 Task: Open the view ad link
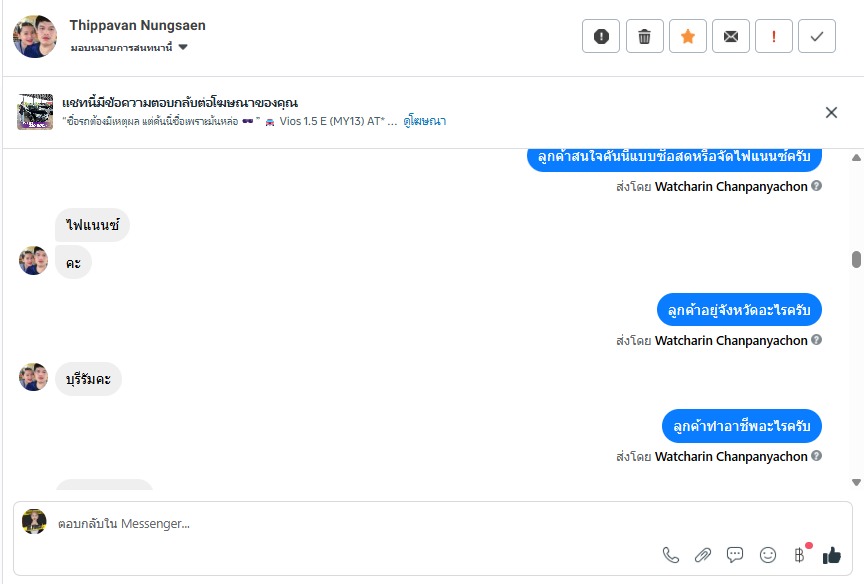click(424, 121)
